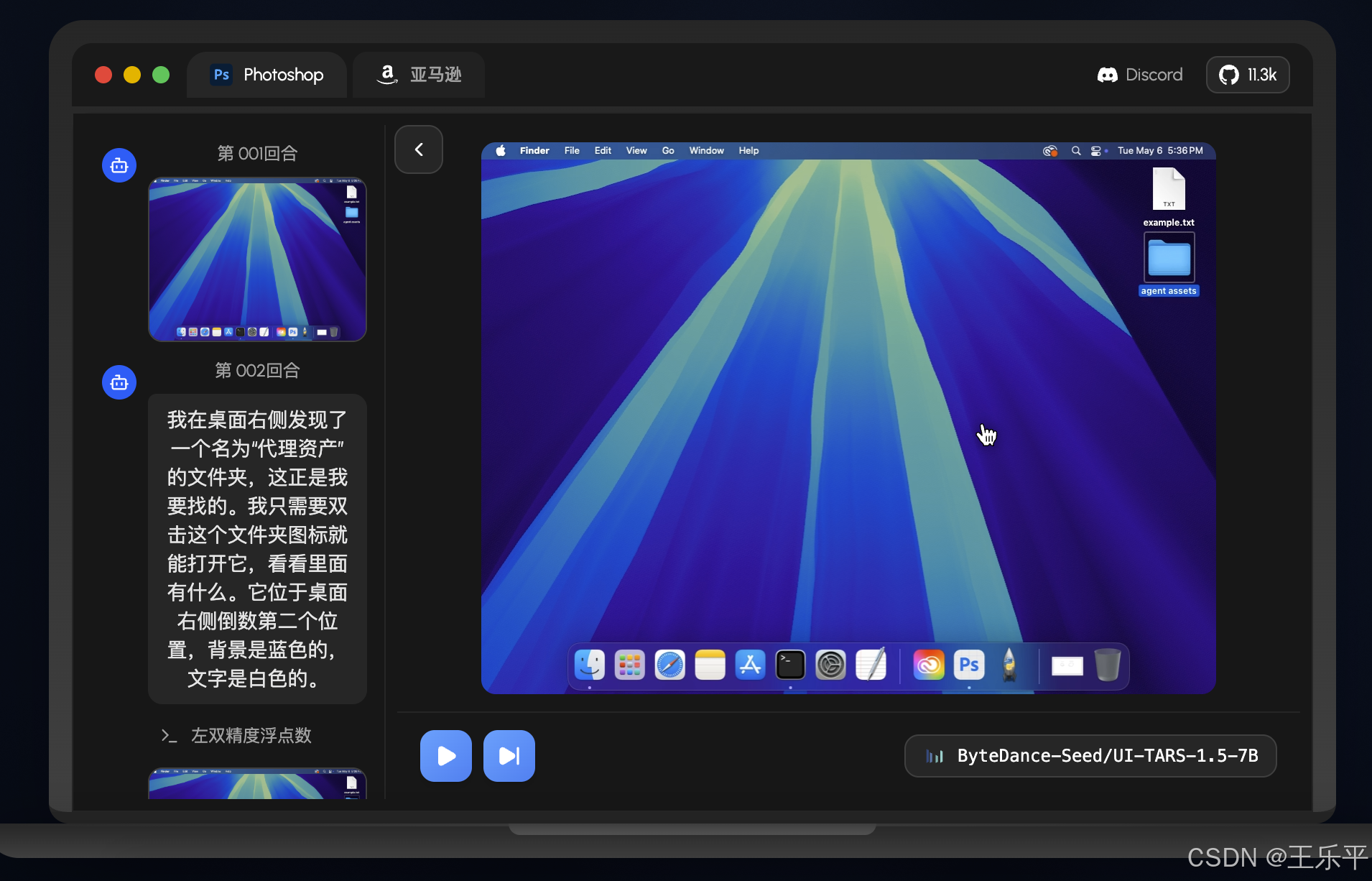Open the App Store from the dock
Screen dimensions: 1372x881
[750, 665]
